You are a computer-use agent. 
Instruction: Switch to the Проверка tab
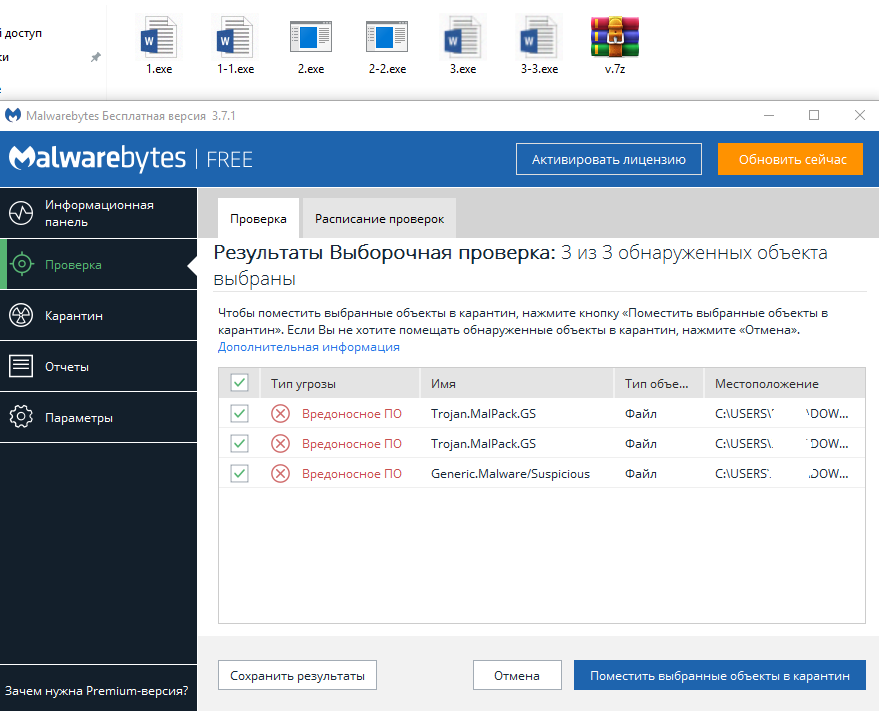[x=258, y=218]
